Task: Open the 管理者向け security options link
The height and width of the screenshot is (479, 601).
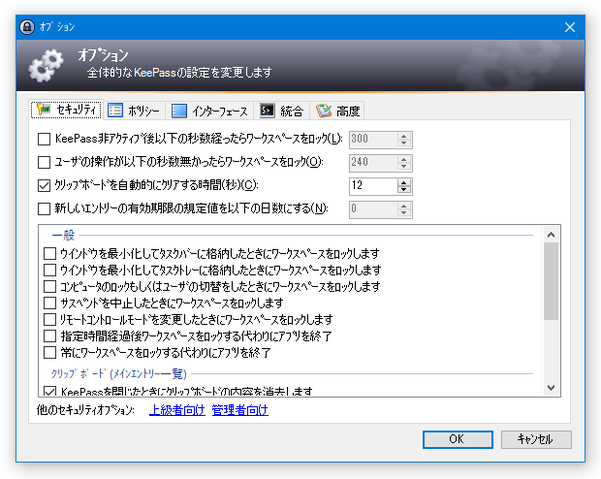Action: click(x=240, y=410)
